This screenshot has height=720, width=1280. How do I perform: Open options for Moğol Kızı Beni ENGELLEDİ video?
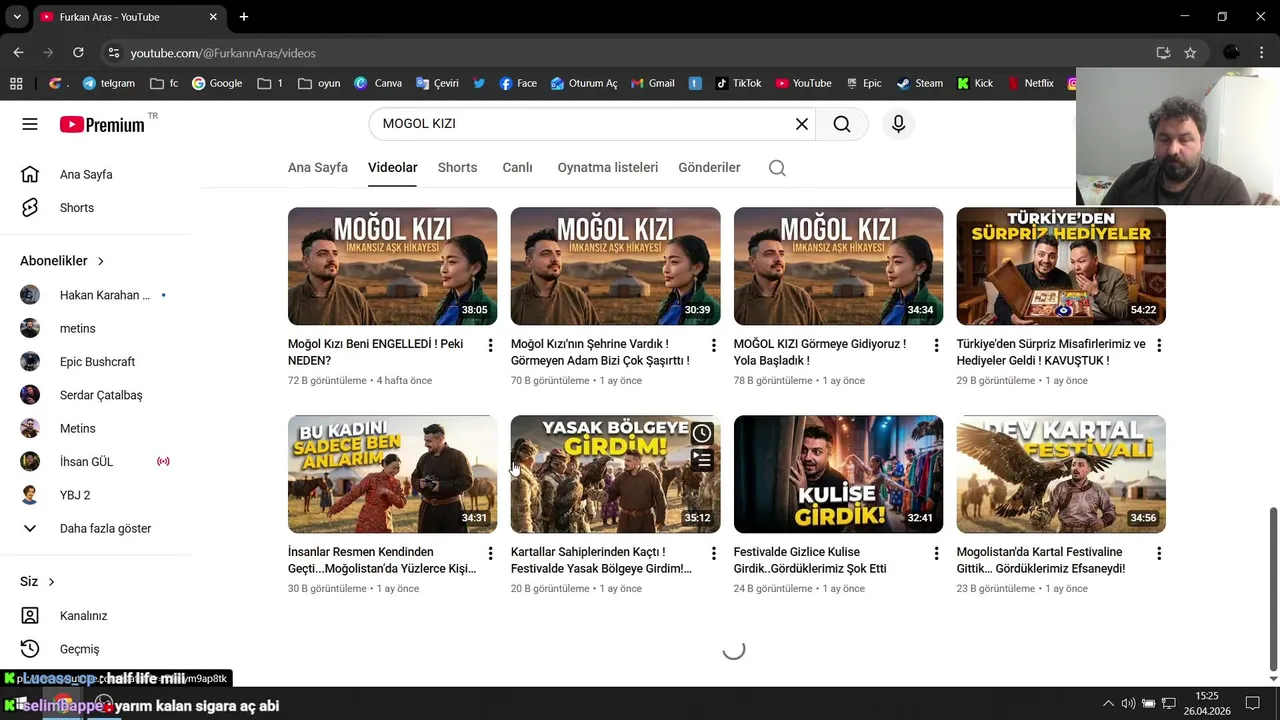490,345
